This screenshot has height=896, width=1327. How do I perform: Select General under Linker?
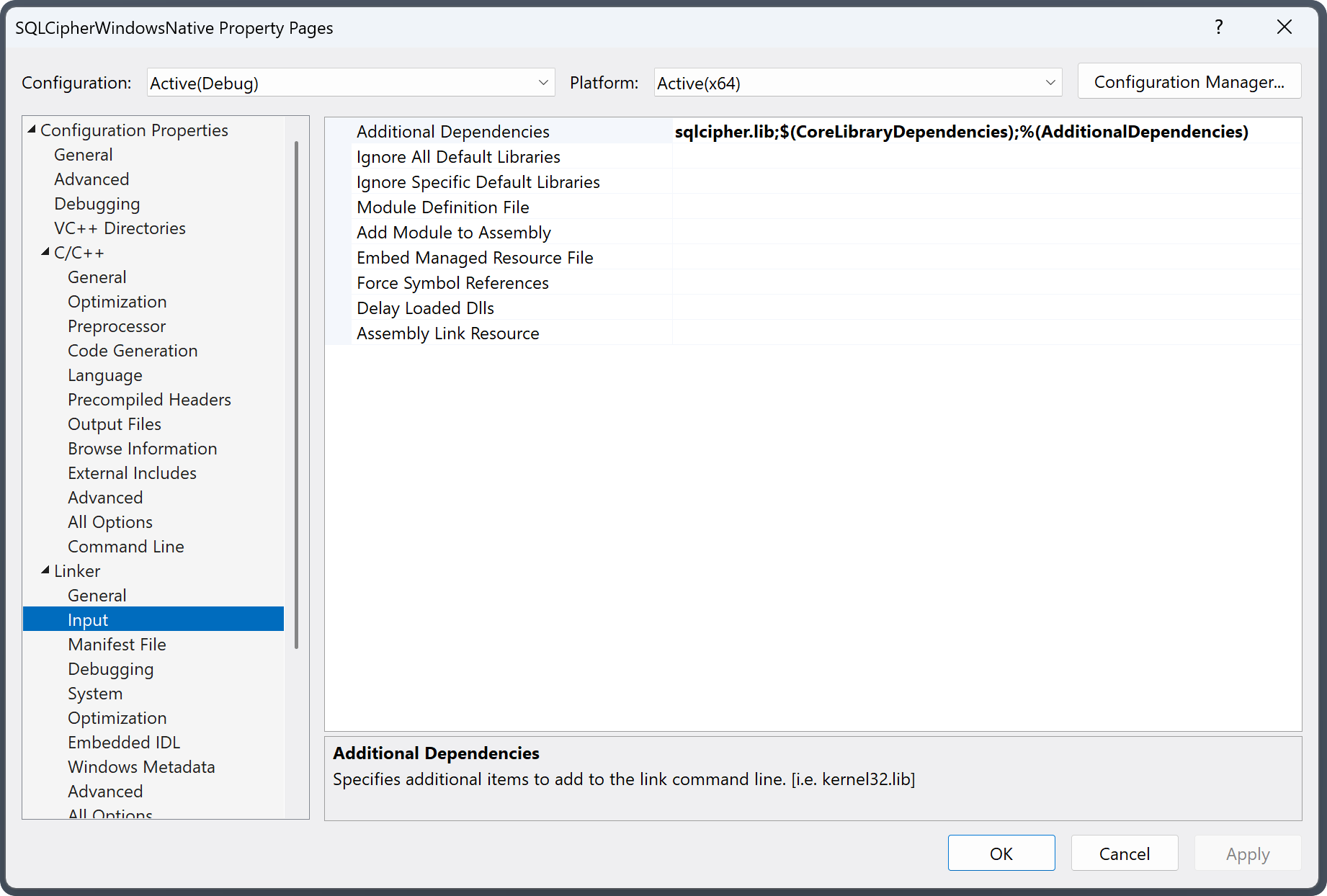tap(97, 596)
